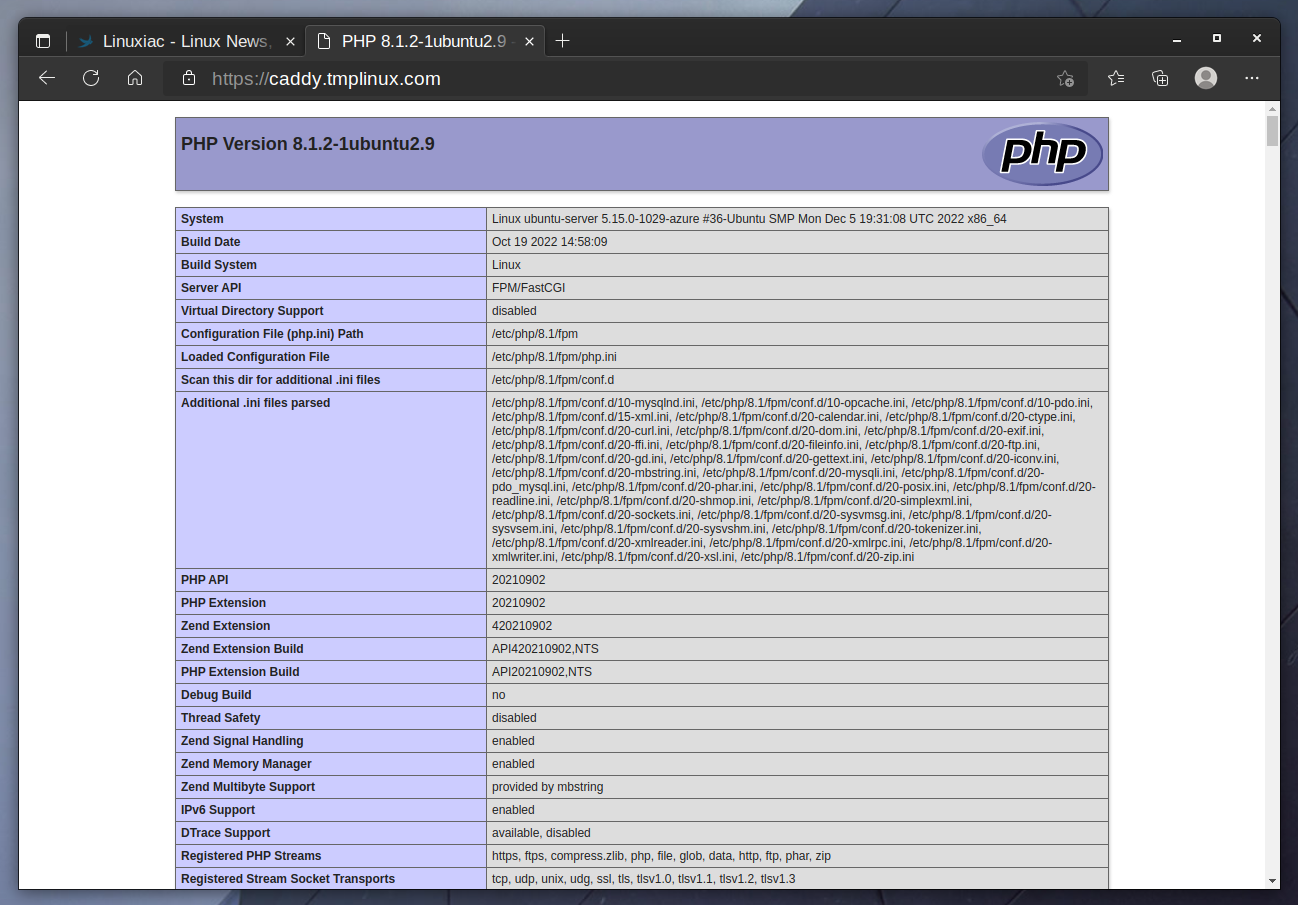The image size is (1298, 905).
Task: Click the Thread Safety label
Action: (221, 718)
